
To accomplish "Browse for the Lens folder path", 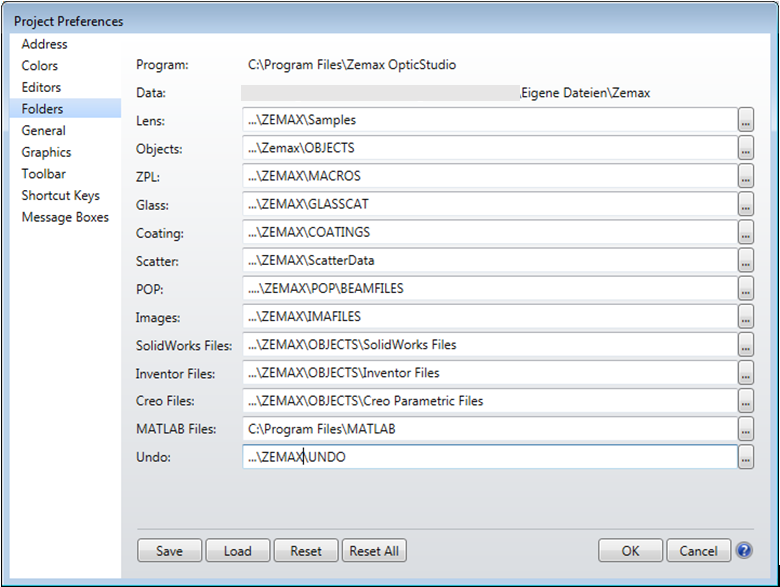I will [746, 120].
